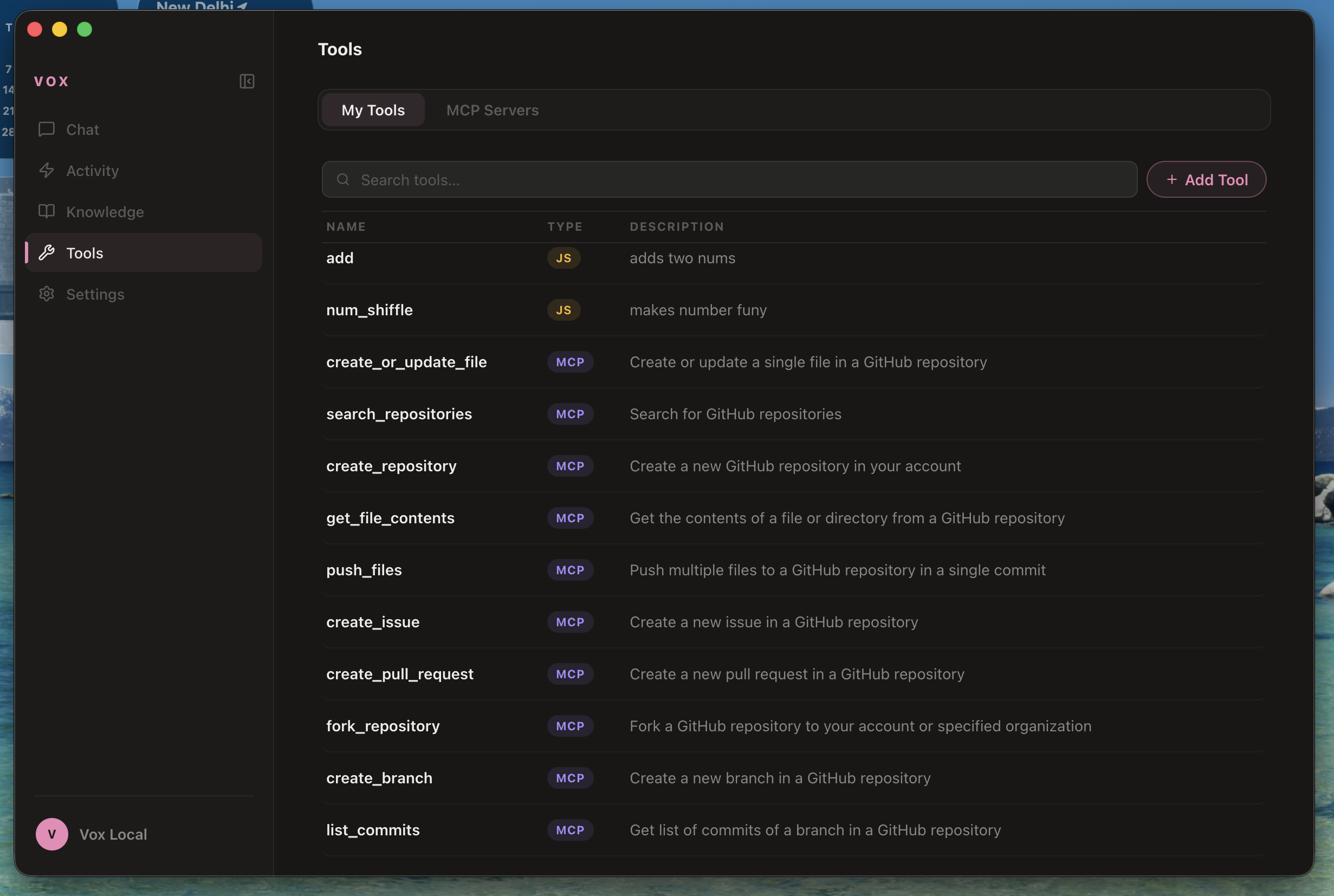Click the Settings gear icon

click(x=46, y=294)
